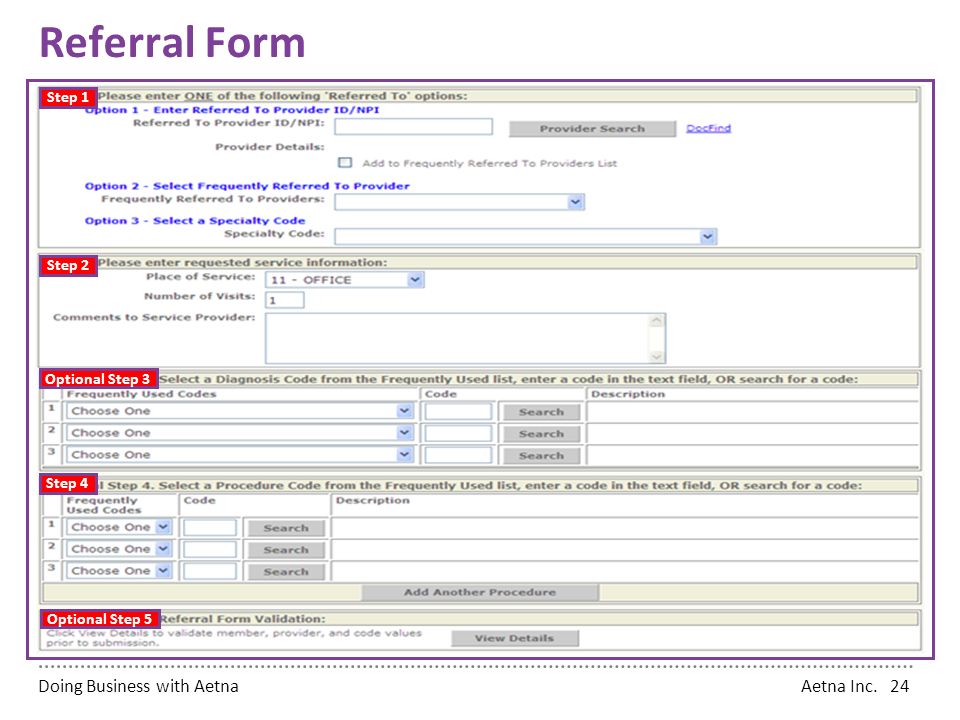Click Search for procedure code row 2
Viewport: 960px width, 720px height.
[286, 550]
